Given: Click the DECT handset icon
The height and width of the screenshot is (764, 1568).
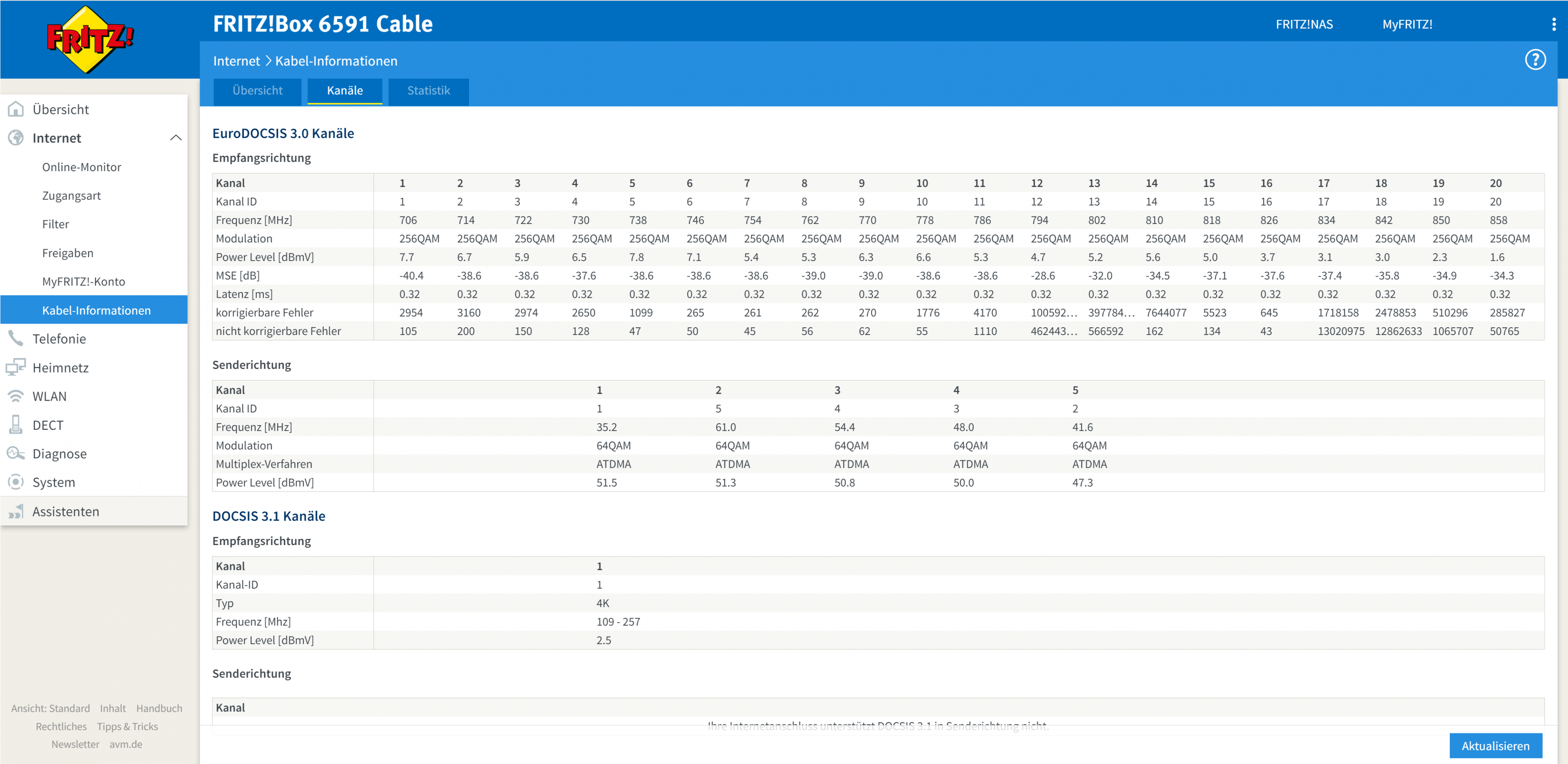Looking at the screenshot, I should (x=16, y=424).
